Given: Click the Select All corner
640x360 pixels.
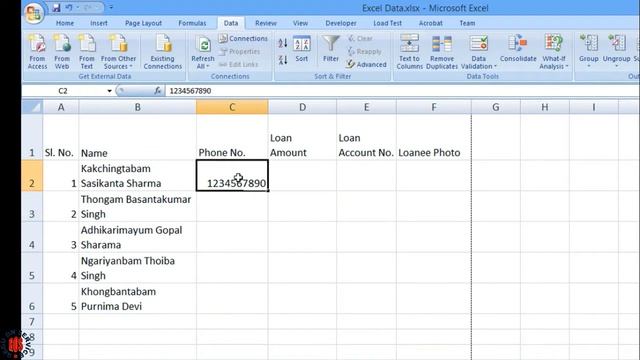Looking at the screenshot, I should 32,107.
